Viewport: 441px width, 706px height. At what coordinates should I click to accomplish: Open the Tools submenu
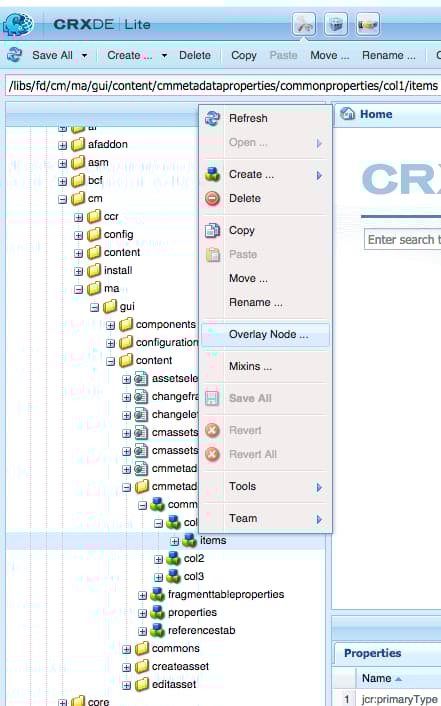tap(265, 486)
